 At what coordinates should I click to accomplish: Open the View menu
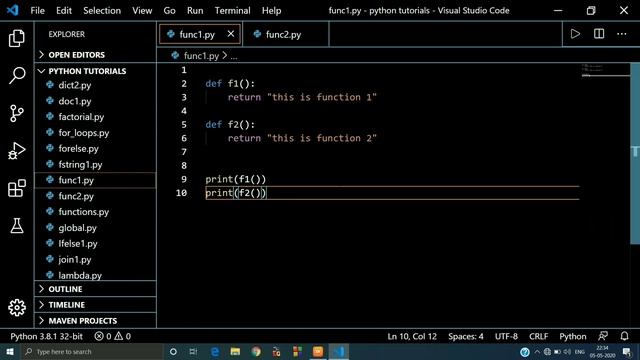(142, 10)
